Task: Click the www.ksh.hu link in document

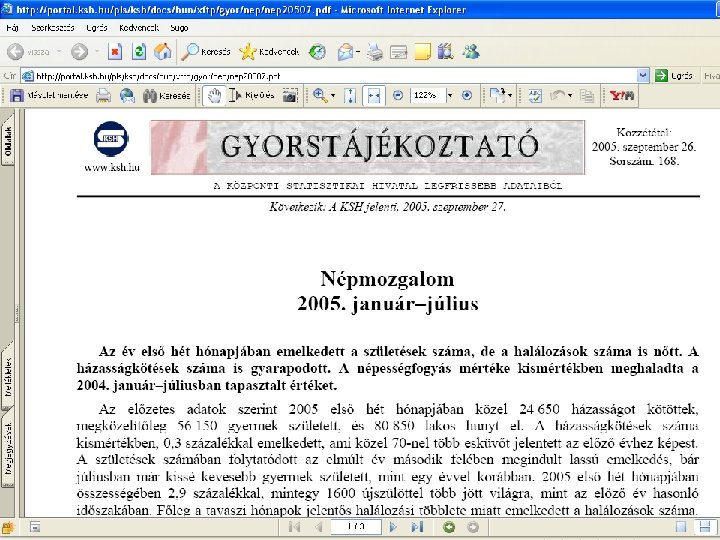Action: (112, 168)
